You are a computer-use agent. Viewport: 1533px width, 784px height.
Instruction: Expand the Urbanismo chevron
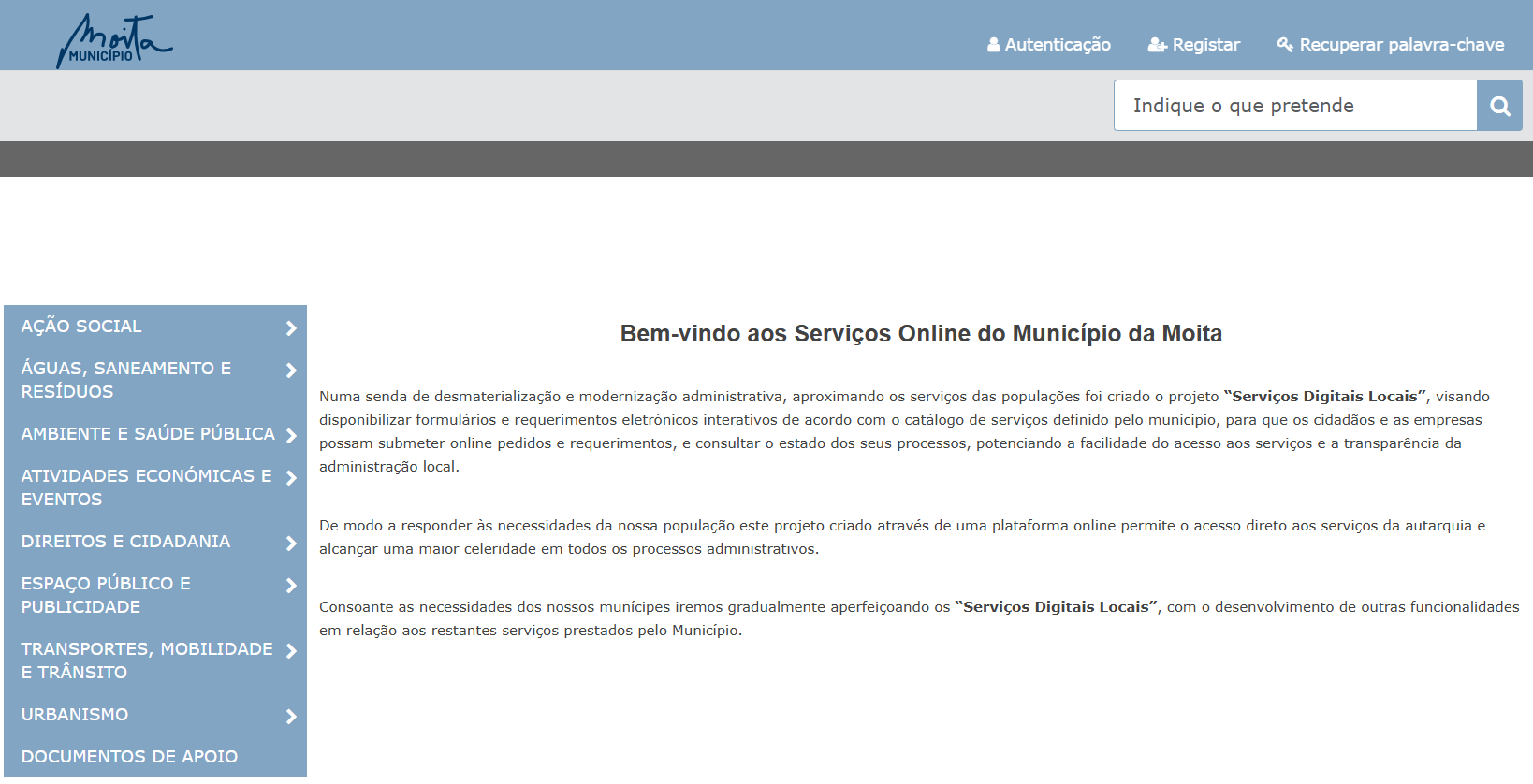[x=291, y=717]
